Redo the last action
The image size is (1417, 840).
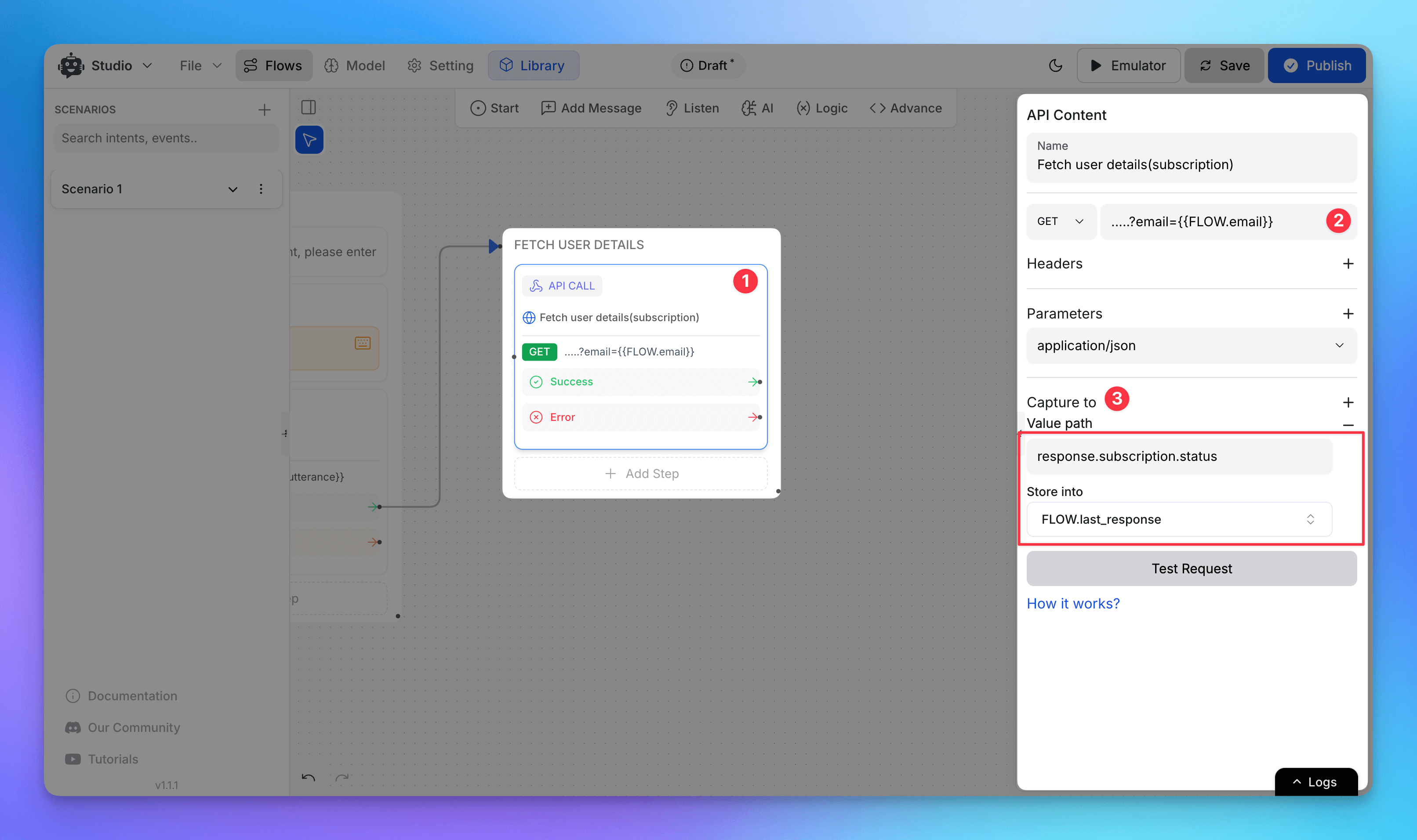[342, 778]
